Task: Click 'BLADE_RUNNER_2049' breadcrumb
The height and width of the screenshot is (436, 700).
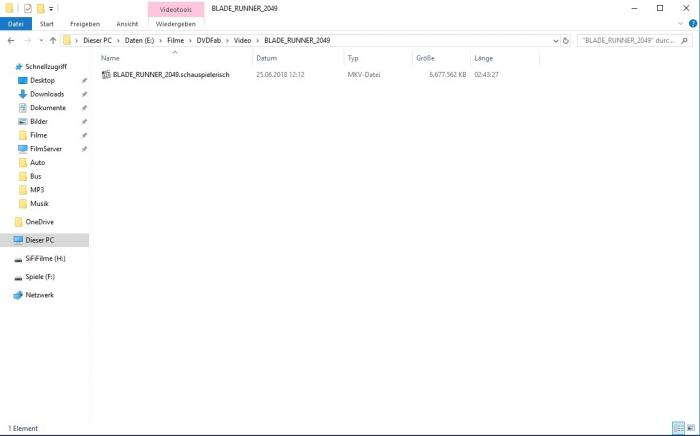Action: tap(297, 41)
